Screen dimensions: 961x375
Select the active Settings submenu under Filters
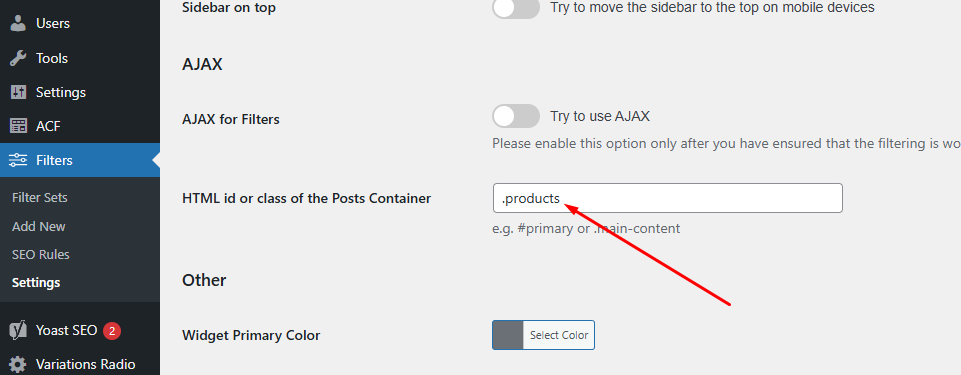point(36,282)
